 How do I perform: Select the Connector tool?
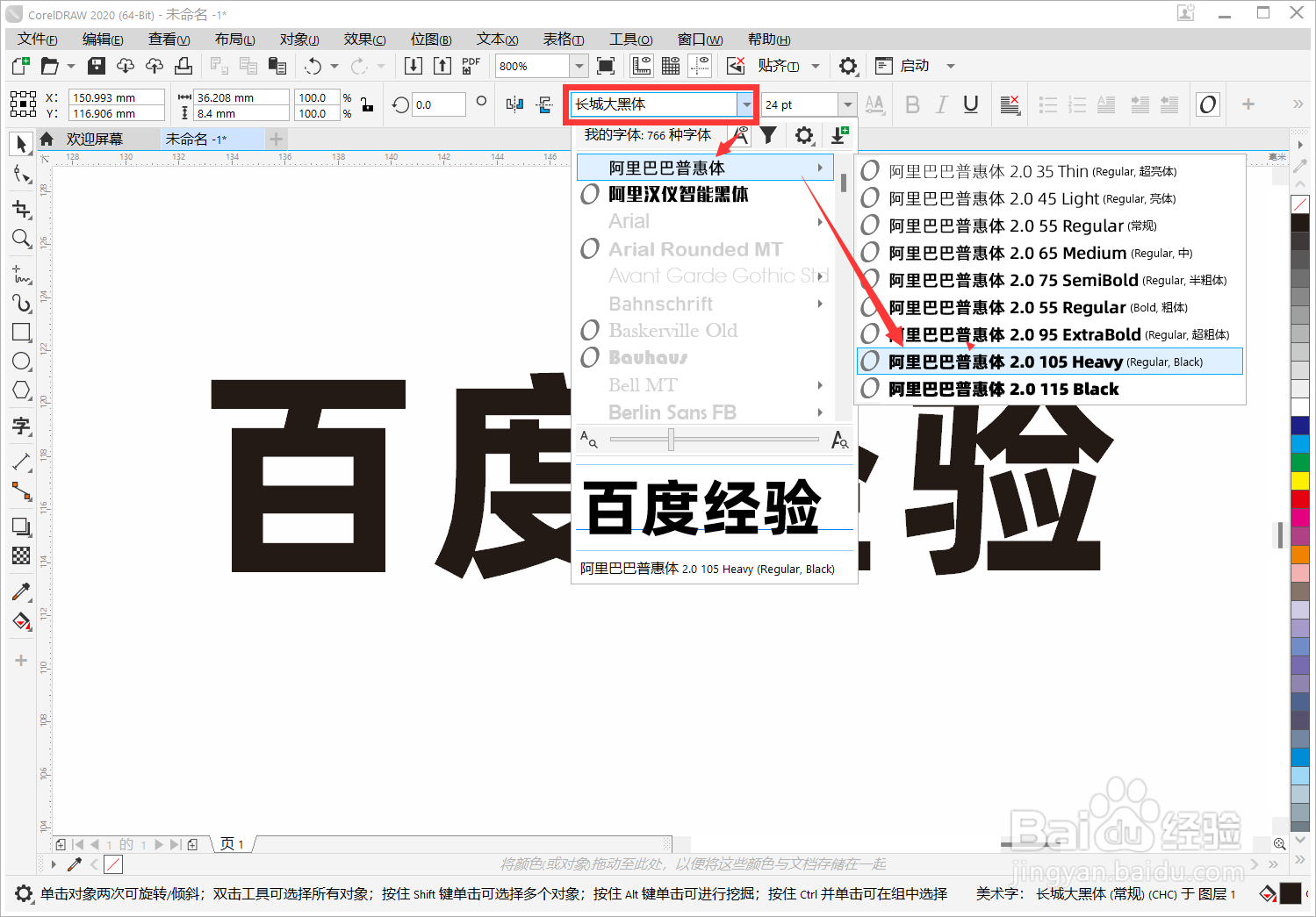21,491
